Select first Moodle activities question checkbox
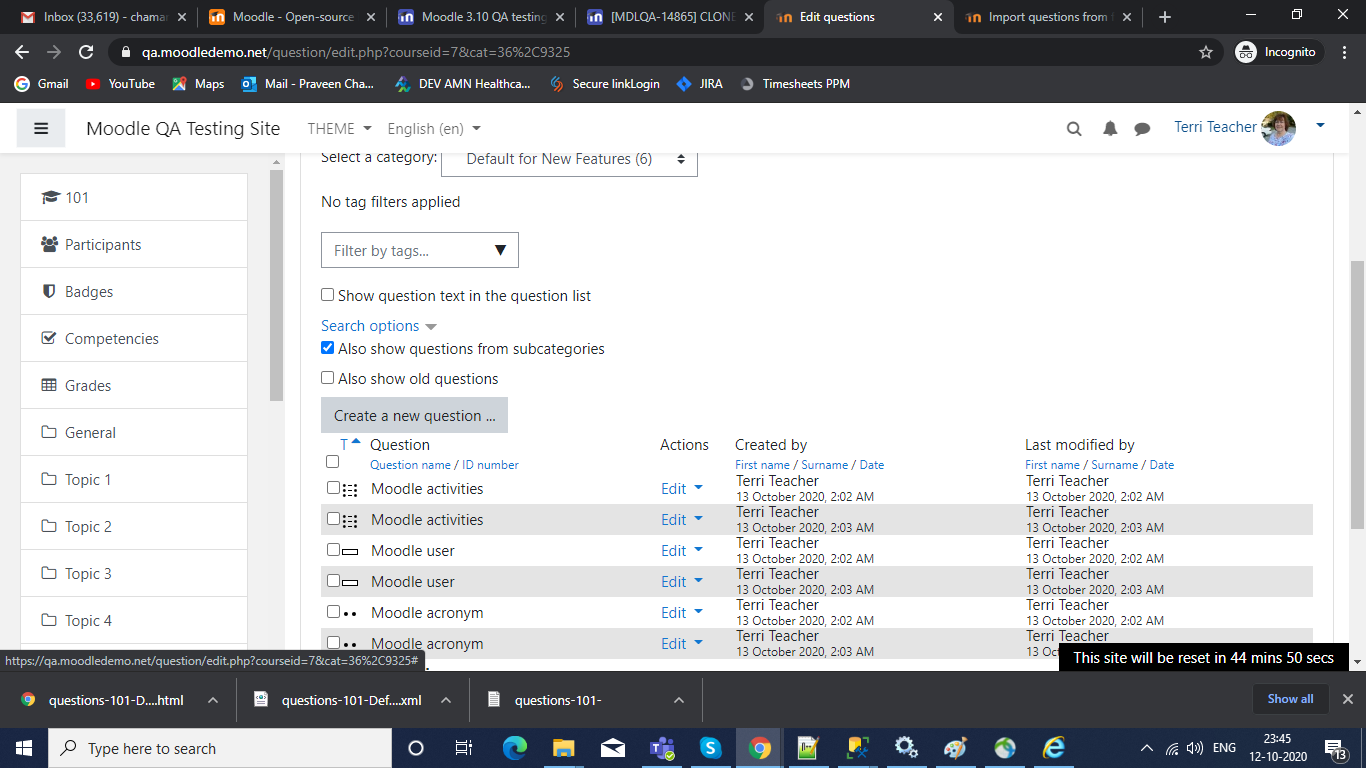Screen dimensions: 1366x768 tap(333, 488)
